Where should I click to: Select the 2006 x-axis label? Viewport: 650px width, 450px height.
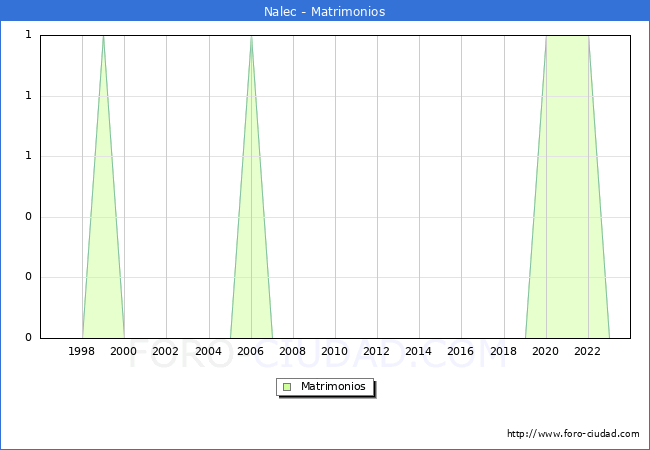[x=250, y=352]
